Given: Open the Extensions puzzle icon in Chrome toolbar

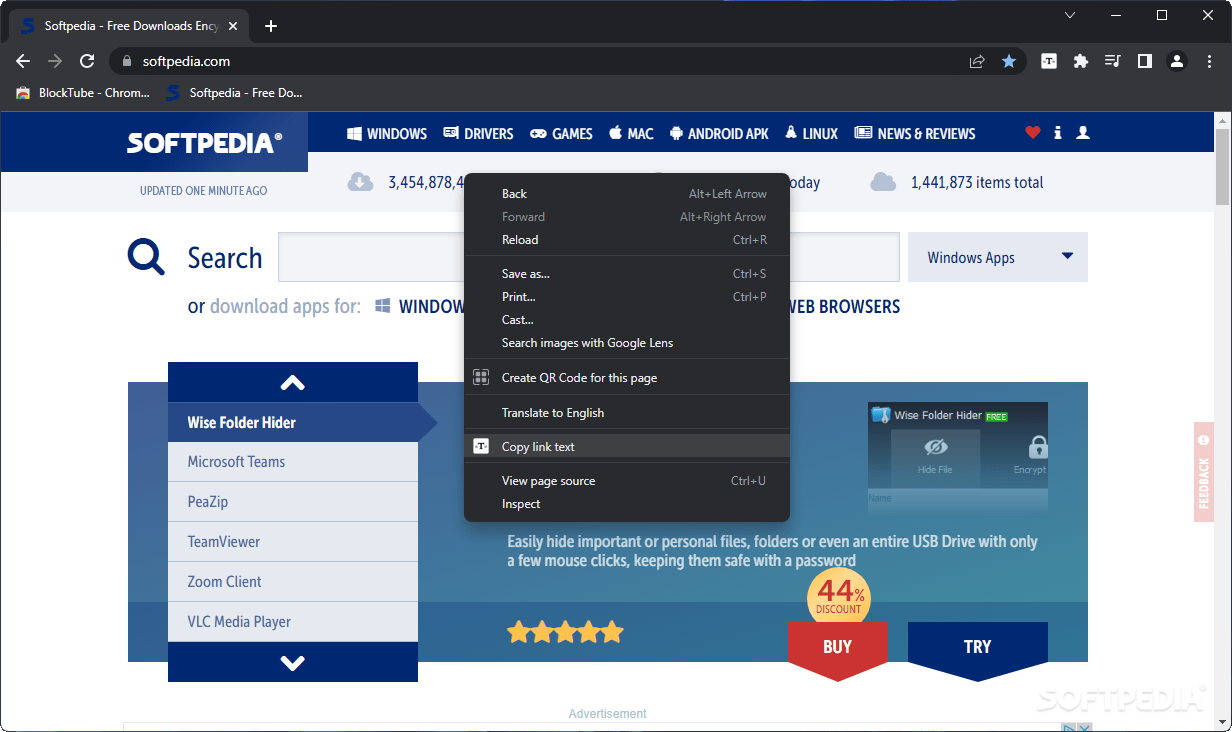Looking at the screenshot, I should tap(1081, 60).
